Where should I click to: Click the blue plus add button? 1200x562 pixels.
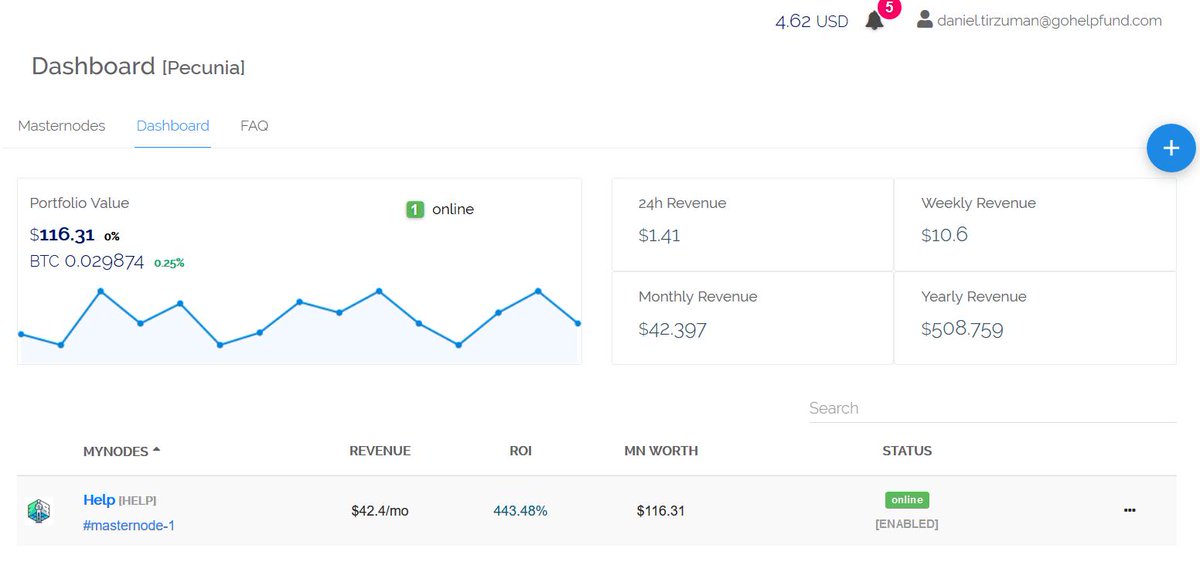coord(1171,149)
